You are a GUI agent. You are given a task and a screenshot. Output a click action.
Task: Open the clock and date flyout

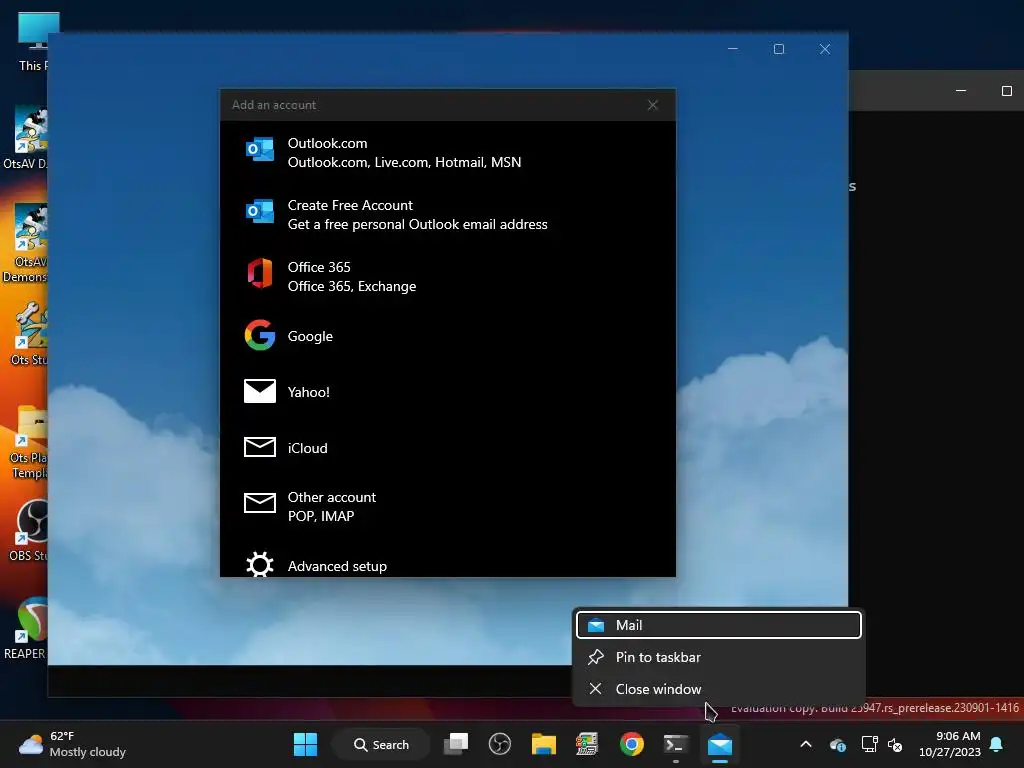point(950,744)
